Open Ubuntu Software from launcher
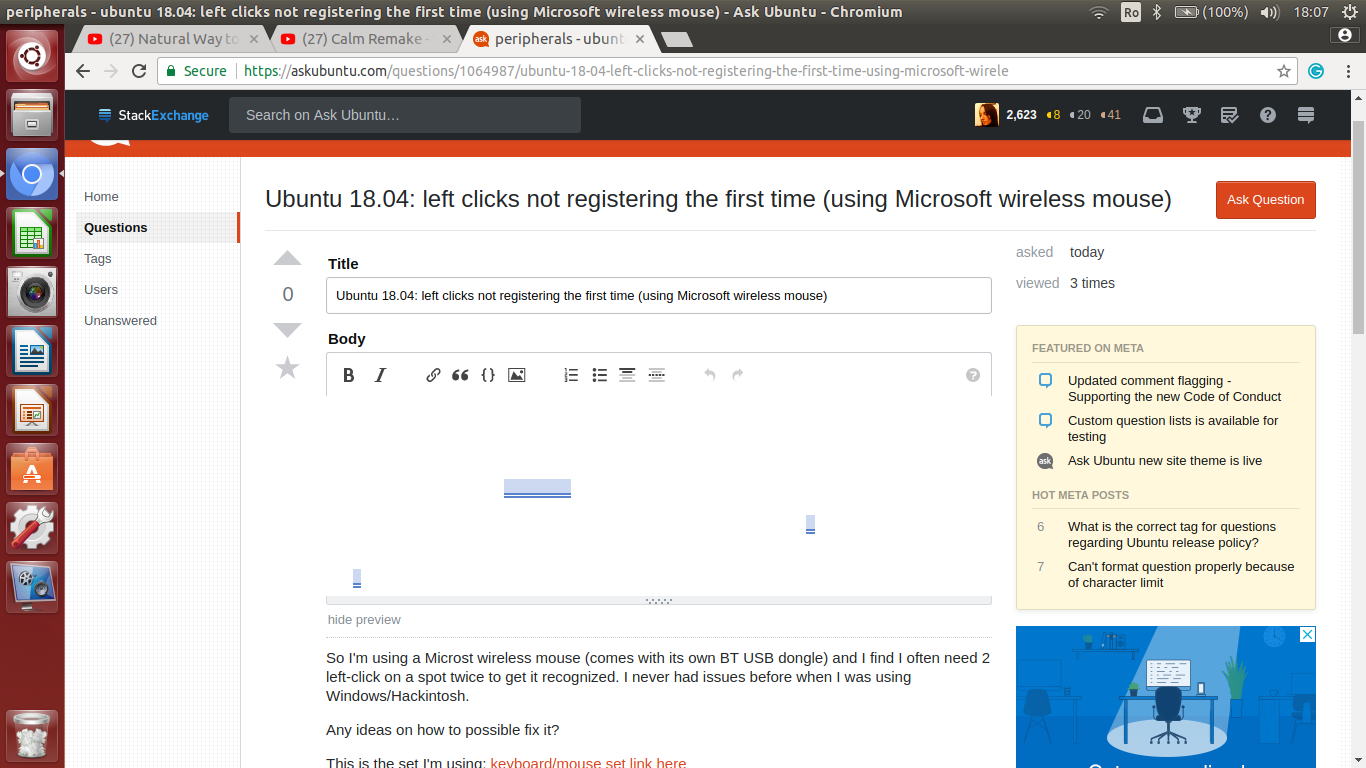Viewport: 1366px width, 768px height. coord(33,468)
